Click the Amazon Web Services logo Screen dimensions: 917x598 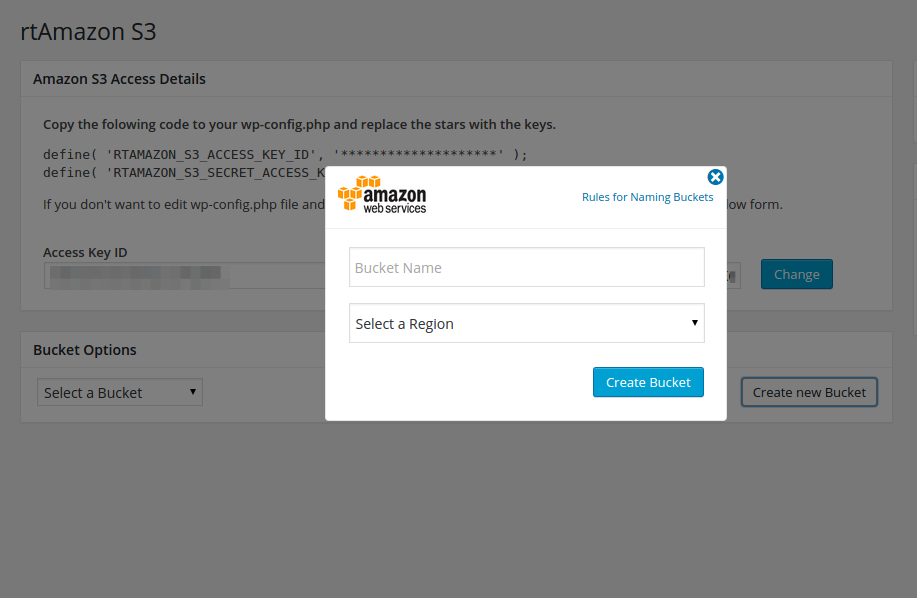382,194
